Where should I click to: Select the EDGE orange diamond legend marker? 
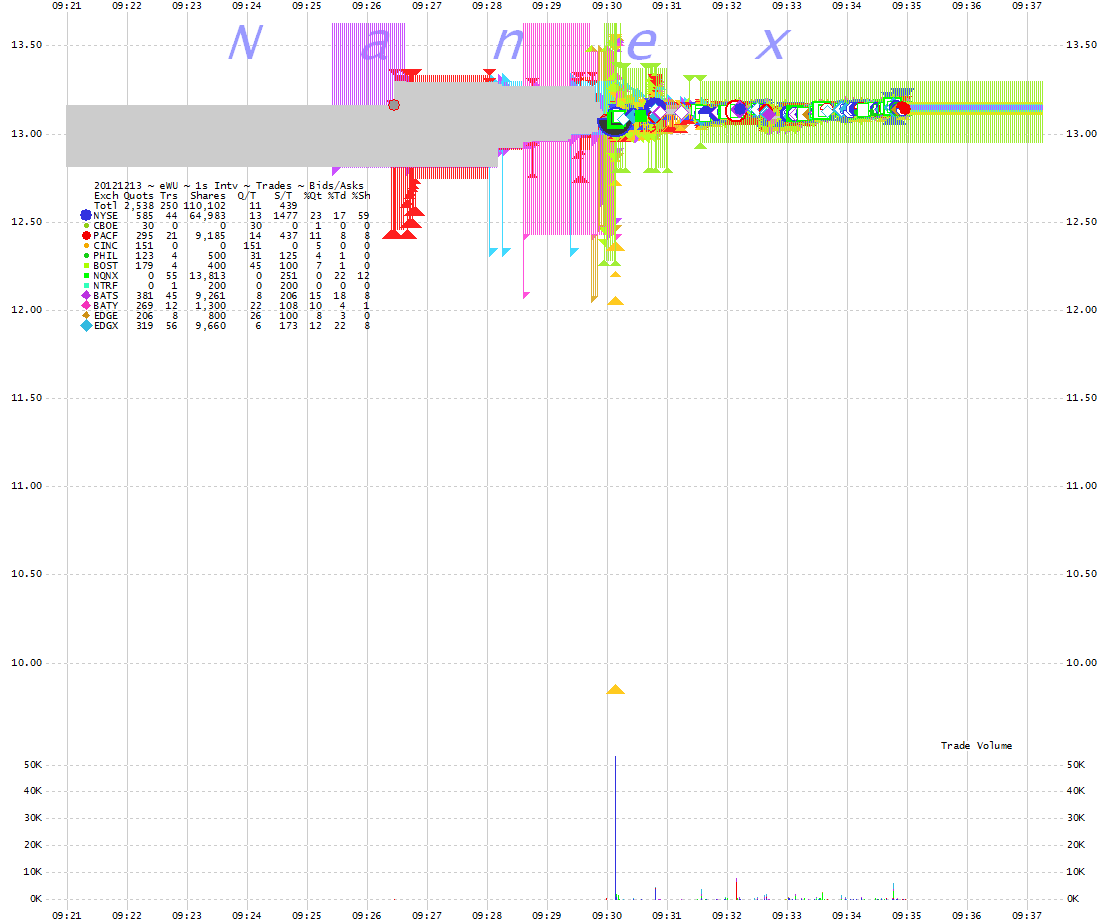tap(86, 315)
